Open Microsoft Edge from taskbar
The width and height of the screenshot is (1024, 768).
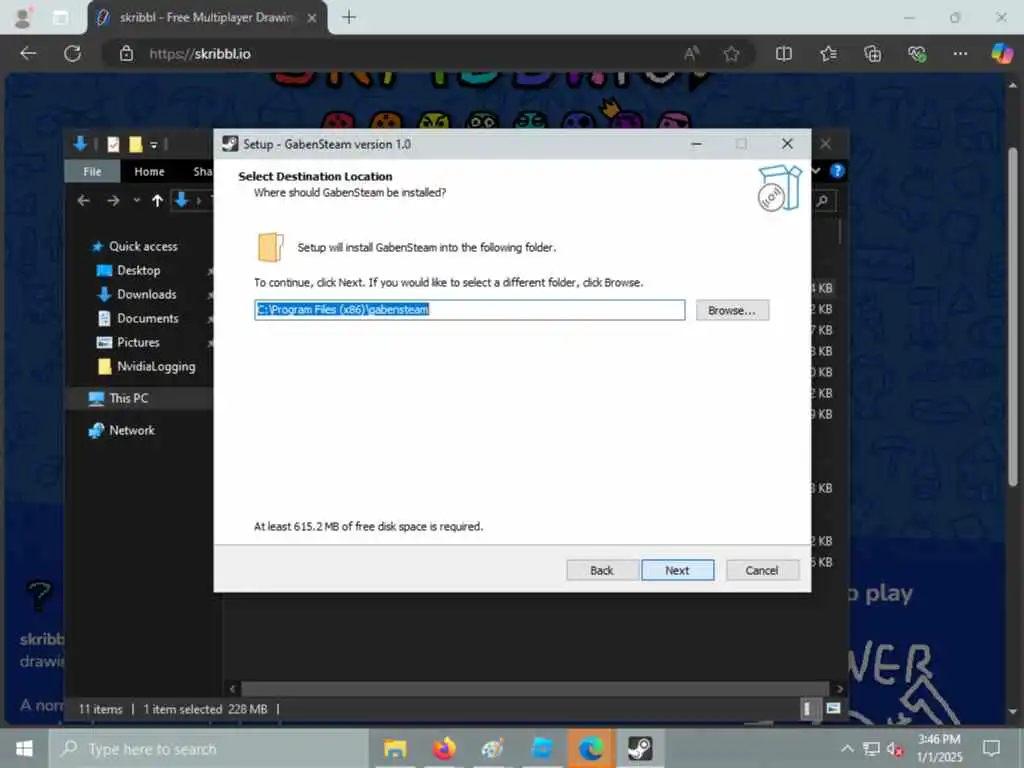click(x=591, y=748)
